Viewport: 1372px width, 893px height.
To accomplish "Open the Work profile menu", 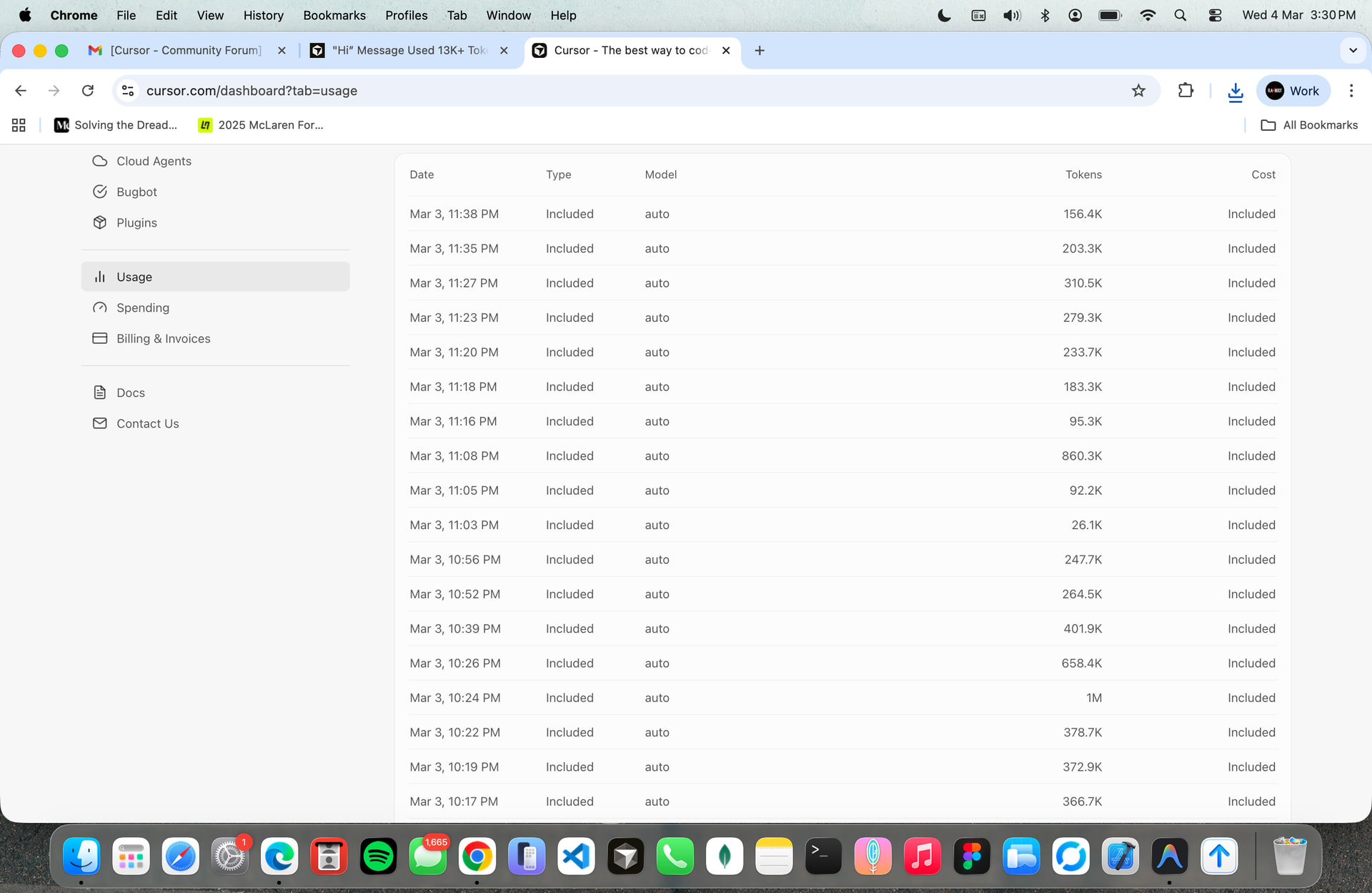I will 1293,91.
